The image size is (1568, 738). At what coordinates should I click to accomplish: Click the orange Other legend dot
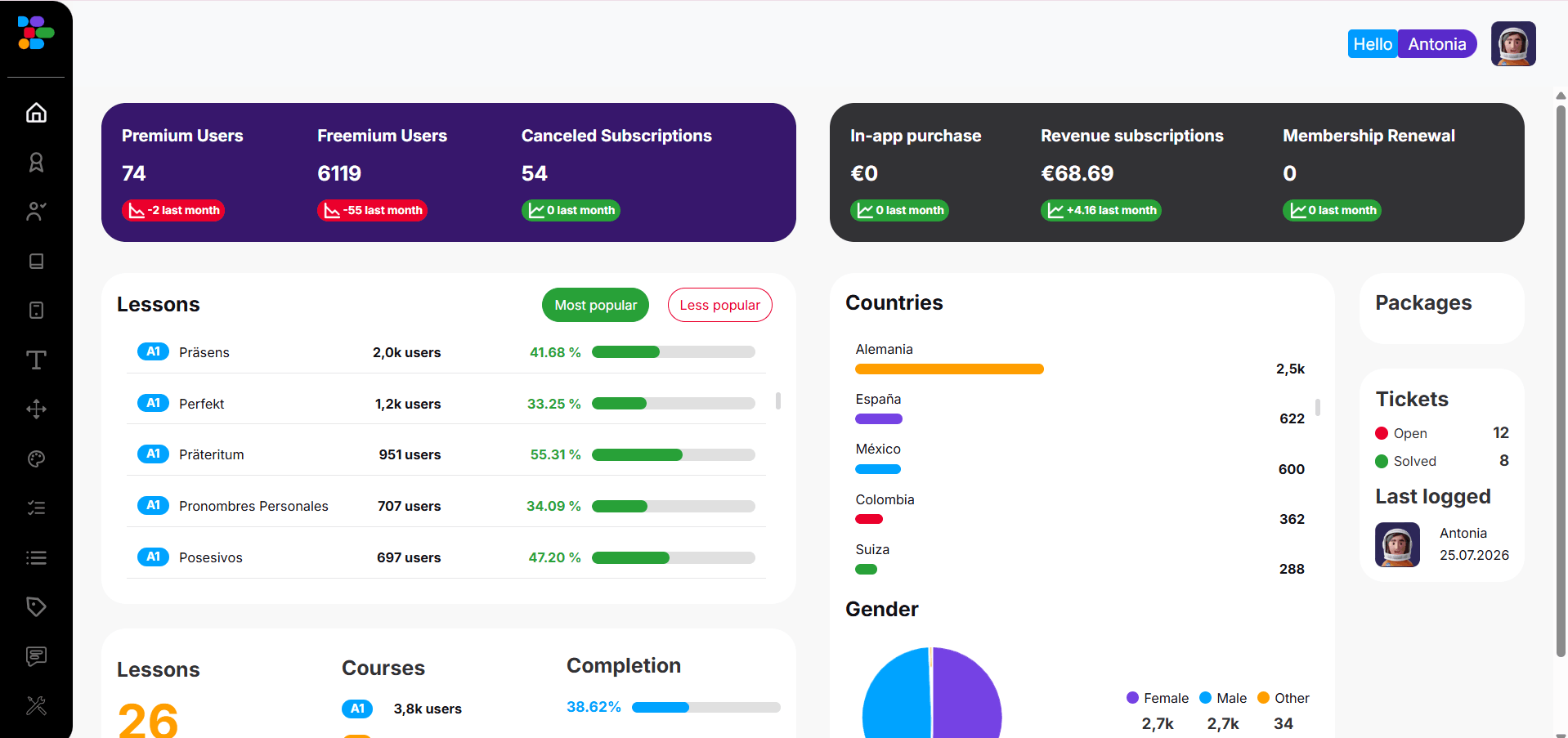(1263, 697)
